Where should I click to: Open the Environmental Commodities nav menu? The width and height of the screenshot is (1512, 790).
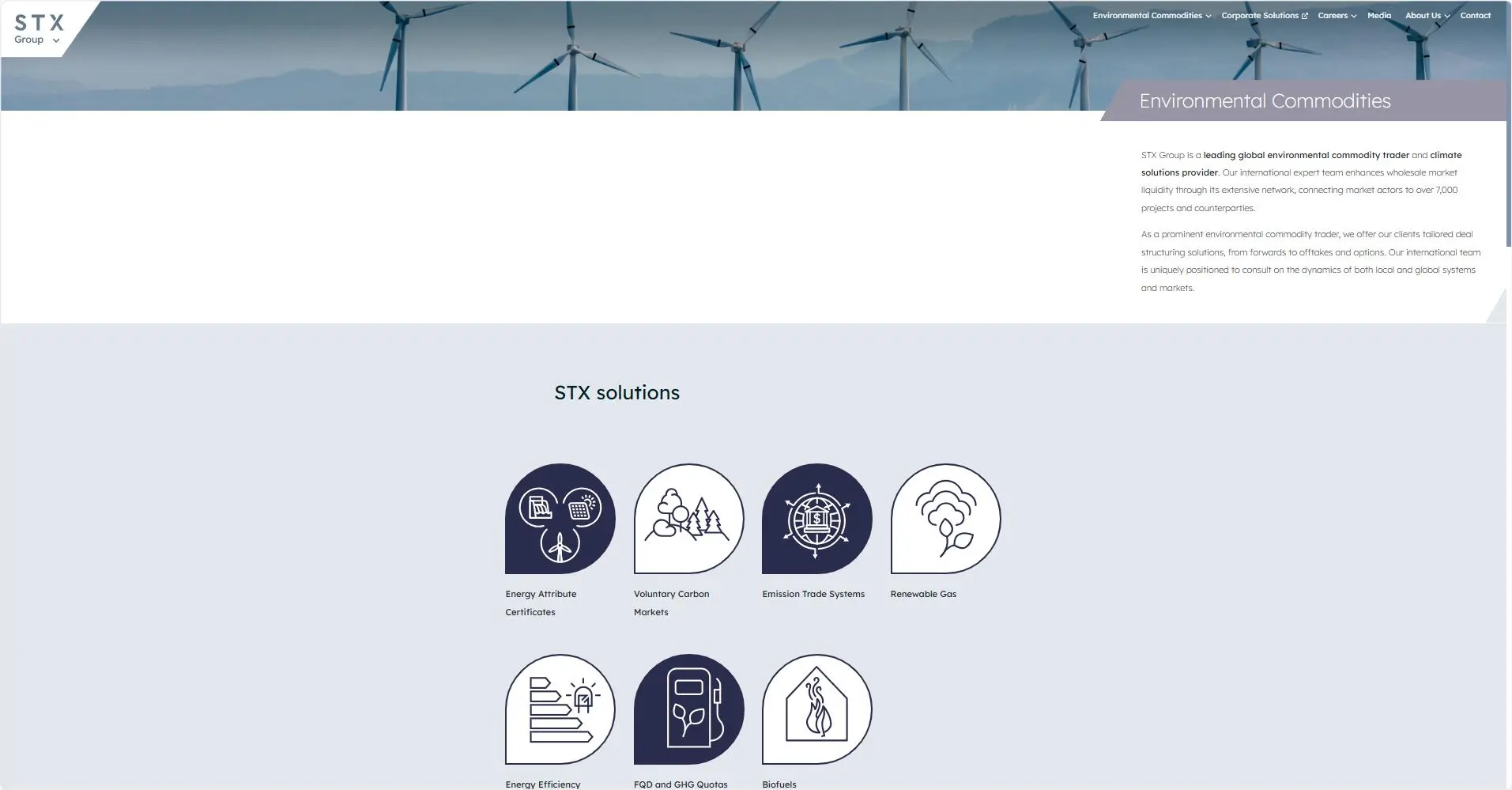click(1148, 15)
